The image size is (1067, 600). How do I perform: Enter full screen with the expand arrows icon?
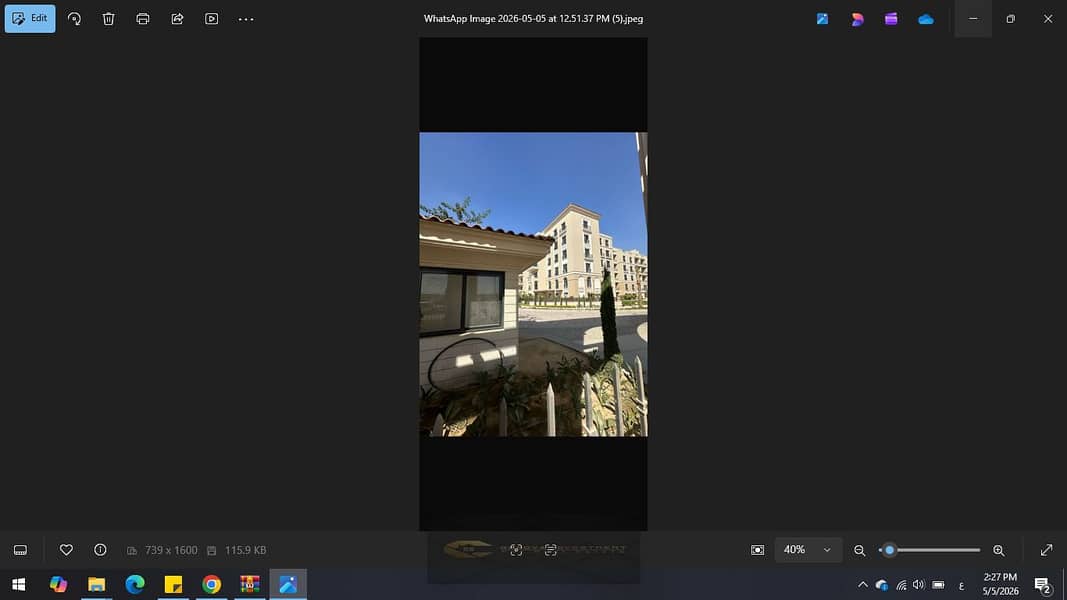(x=1047, y=550)
